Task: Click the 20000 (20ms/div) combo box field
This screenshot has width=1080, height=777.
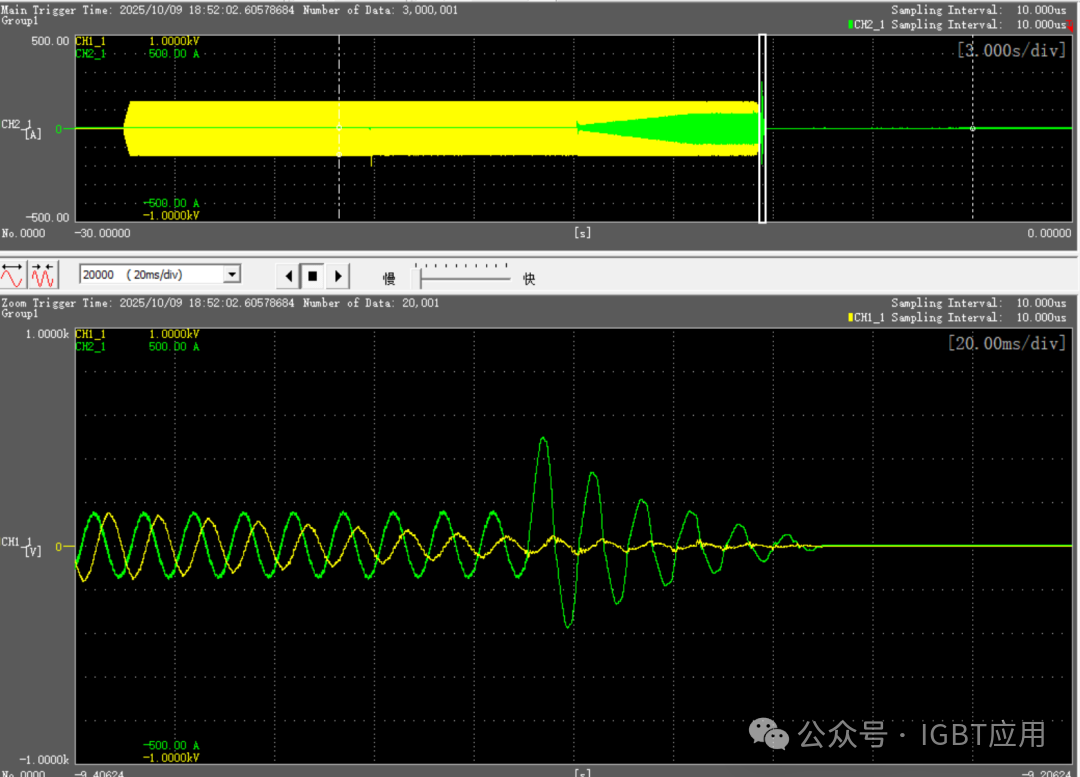Action: (160, 274)
